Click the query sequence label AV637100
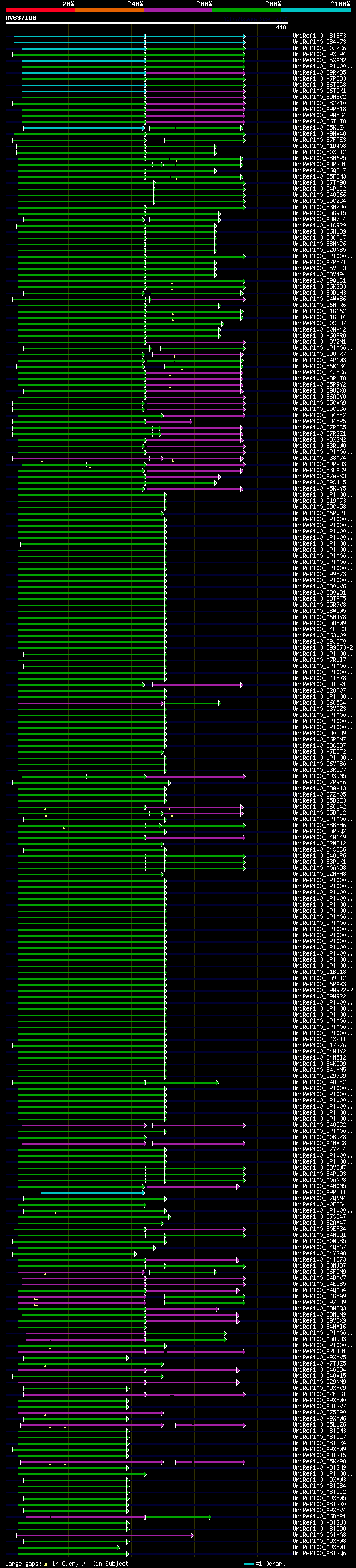The image size is (356, 1568). [21, 18]
